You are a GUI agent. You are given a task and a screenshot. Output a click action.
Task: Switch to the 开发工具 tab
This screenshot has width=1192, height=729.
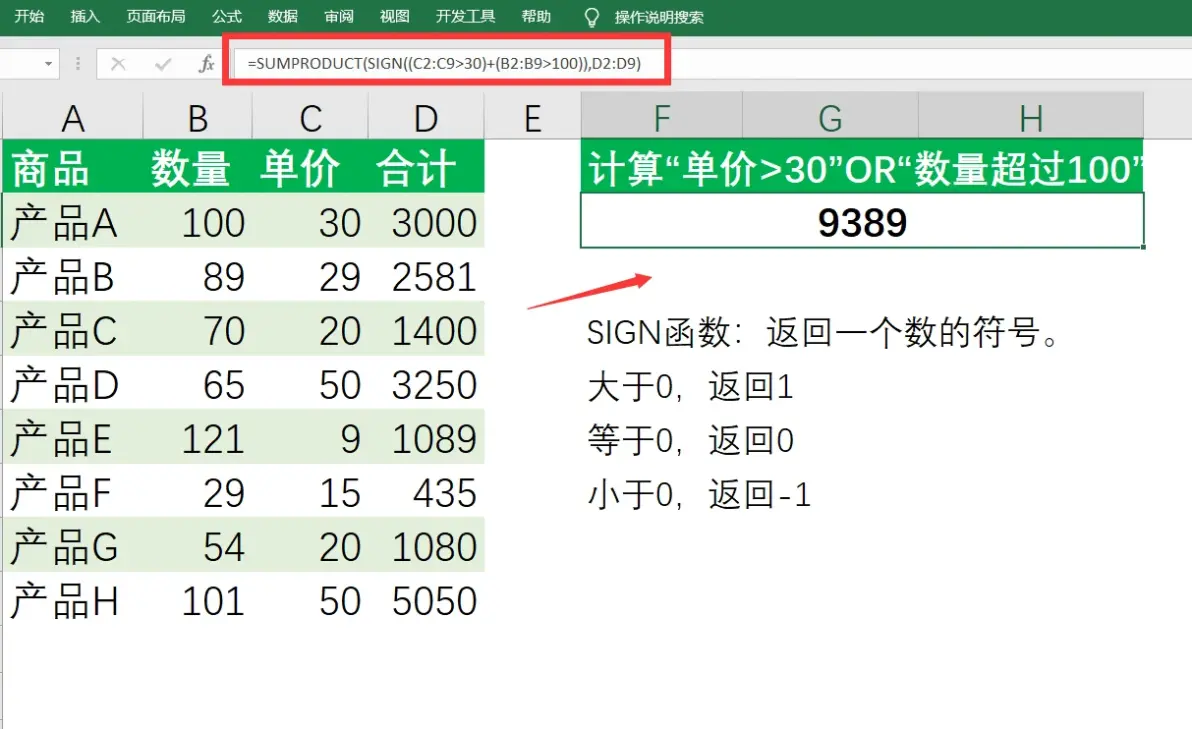click(x=465, y=16)
